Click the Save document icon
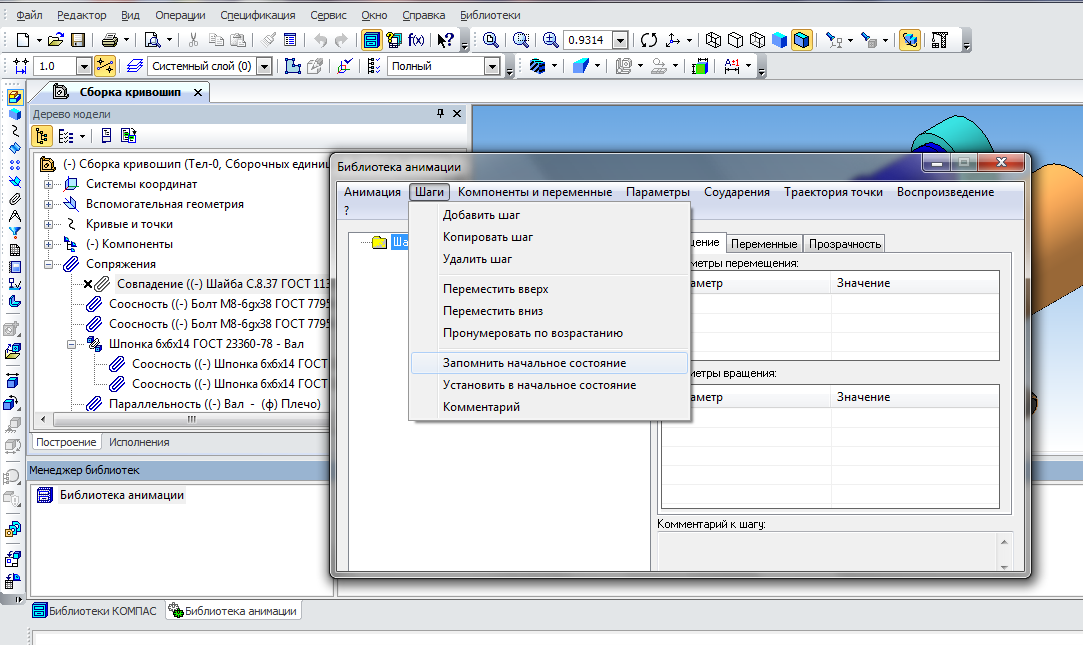Screen dimensions: 1083x645 77,40
